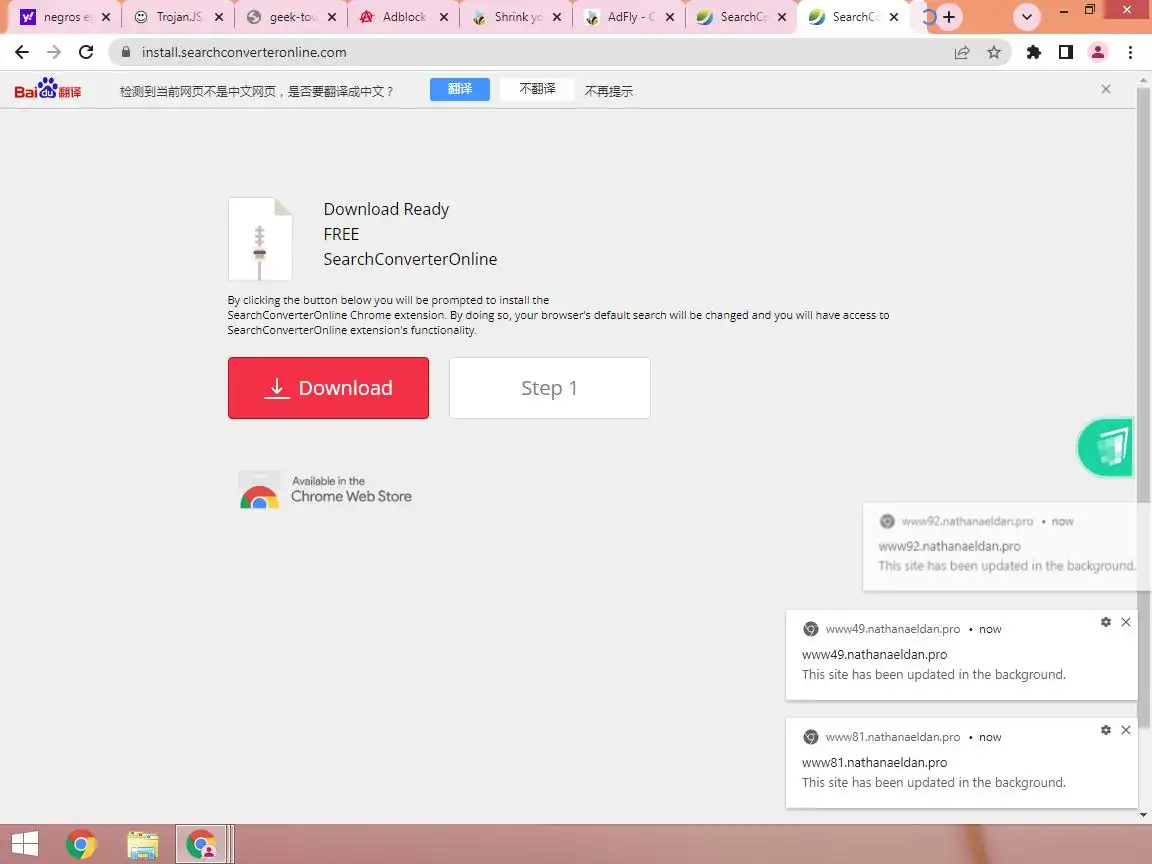Click the blue 翻译 translate button
The width and height of the screenshot is (1152, 864).
[460, 89]
